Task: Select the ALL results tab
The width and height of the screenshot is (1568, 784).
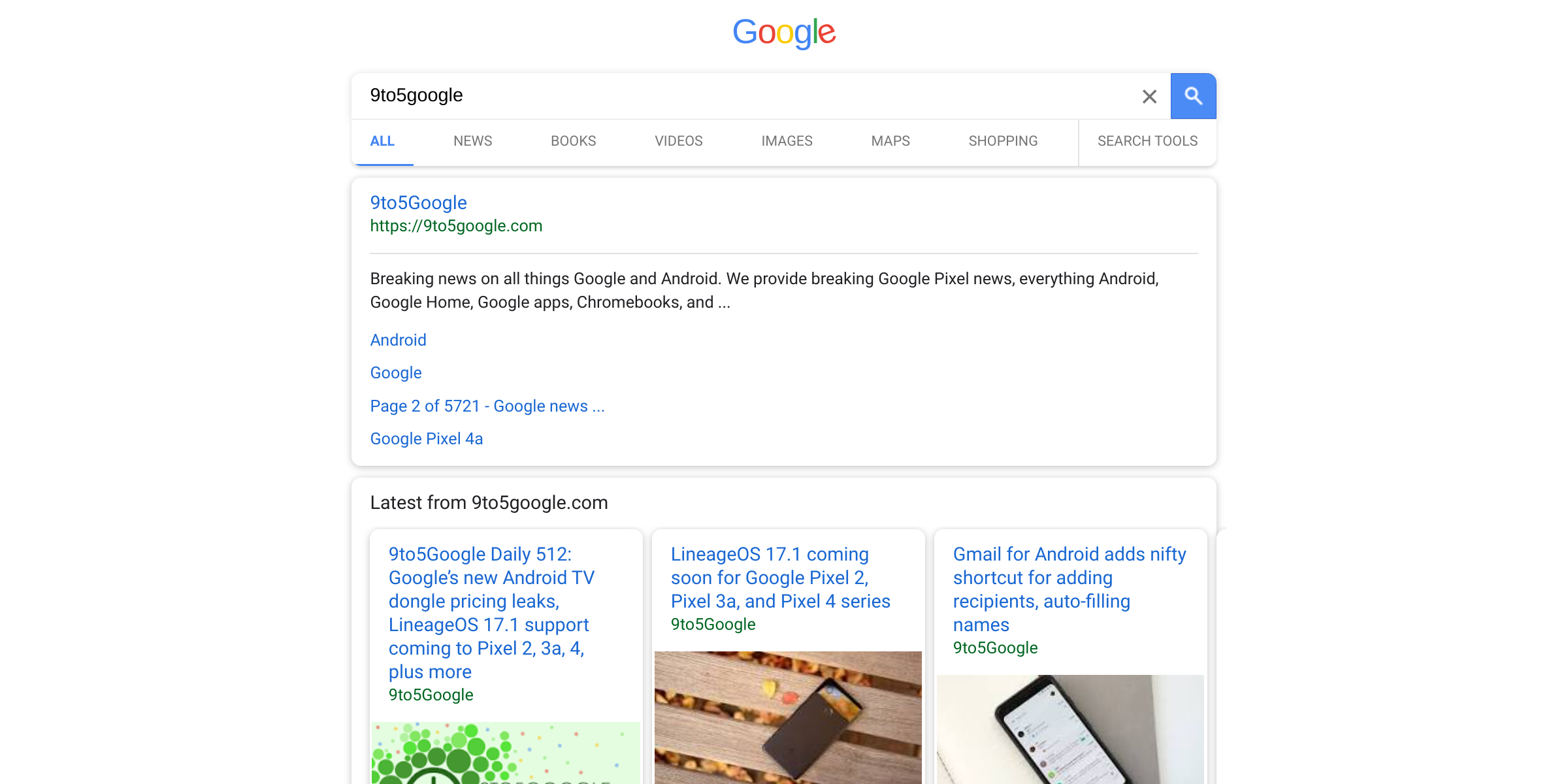Action: [x=382, y=141]
